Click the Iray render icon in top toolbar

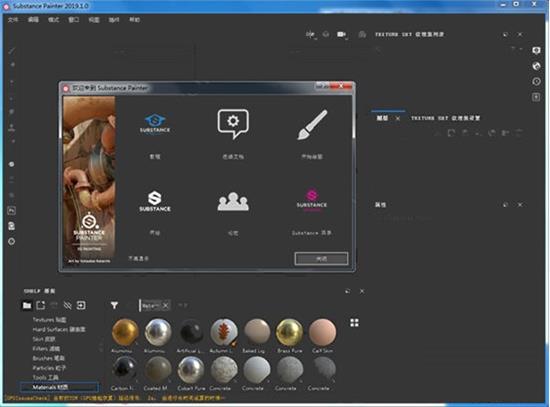362,34
